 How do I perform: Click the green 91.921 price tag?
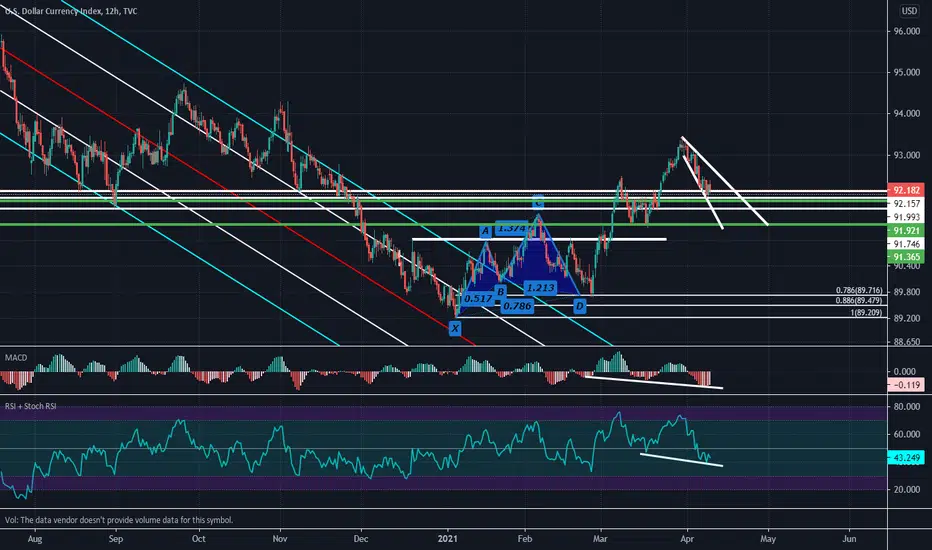(906, 231)
